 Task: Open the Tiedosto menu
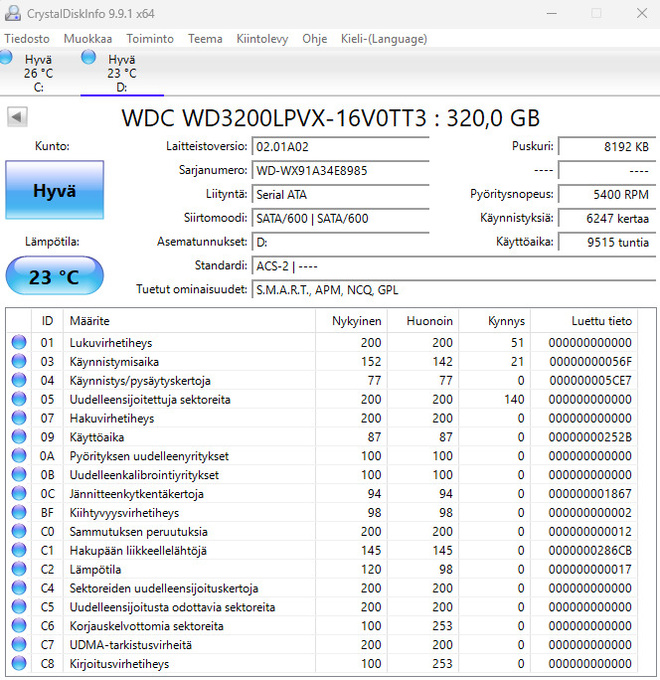point(27,39)
